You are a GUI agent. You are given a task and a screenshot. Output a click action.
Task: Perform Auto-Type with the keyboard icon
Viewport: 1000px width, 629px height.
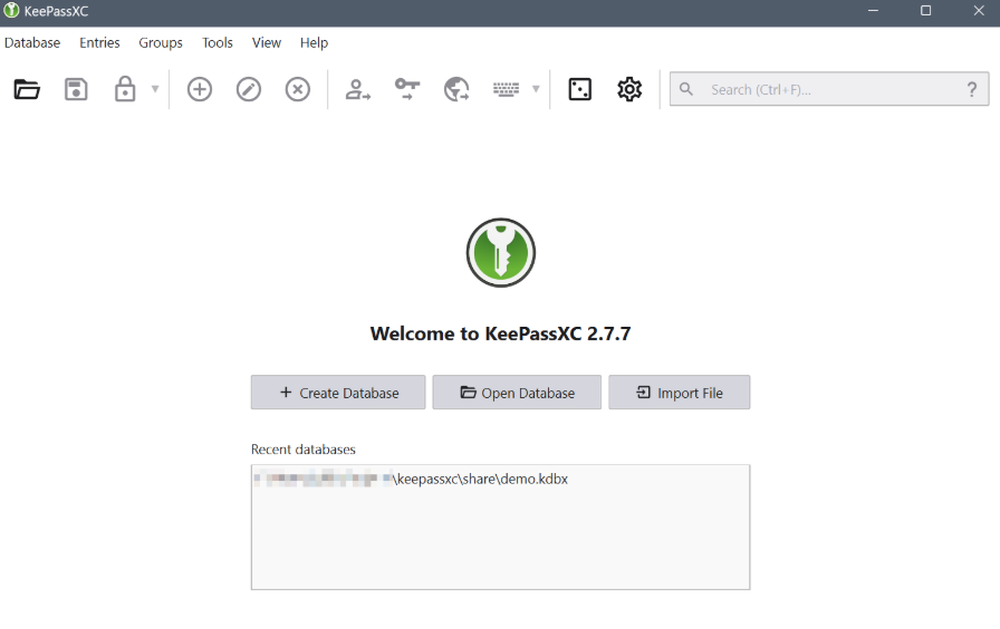pyautogui.click(x=506, y=89)
